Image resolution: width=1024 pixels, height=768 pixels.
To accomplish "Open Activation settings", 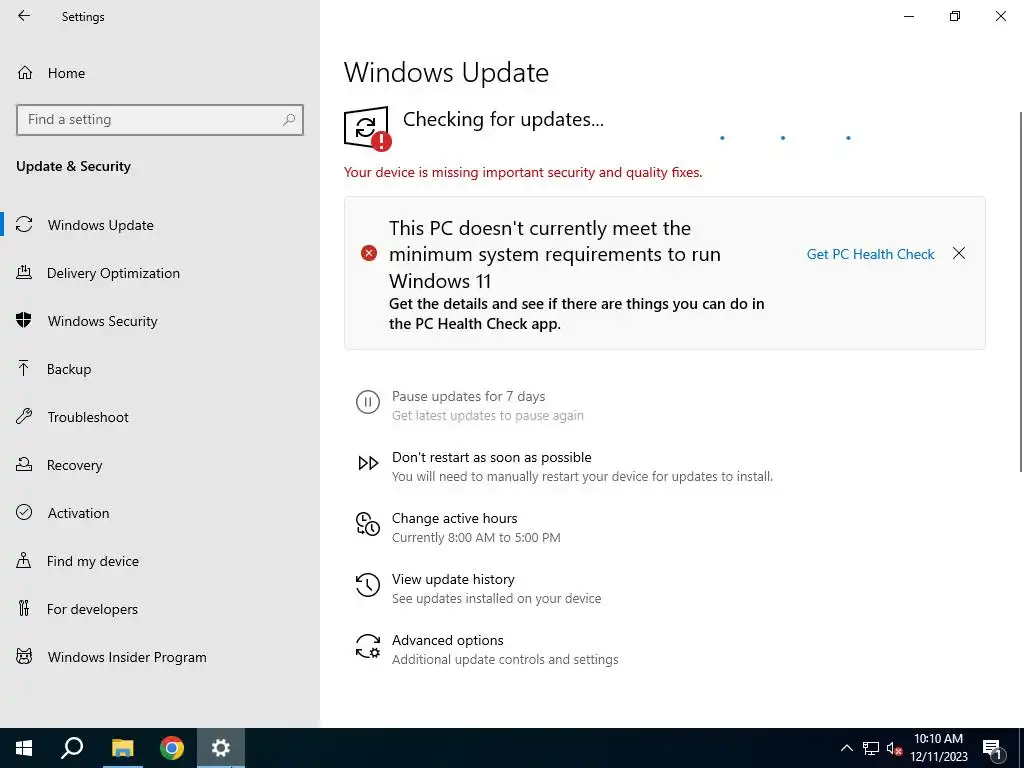I will tap(78, 513).
